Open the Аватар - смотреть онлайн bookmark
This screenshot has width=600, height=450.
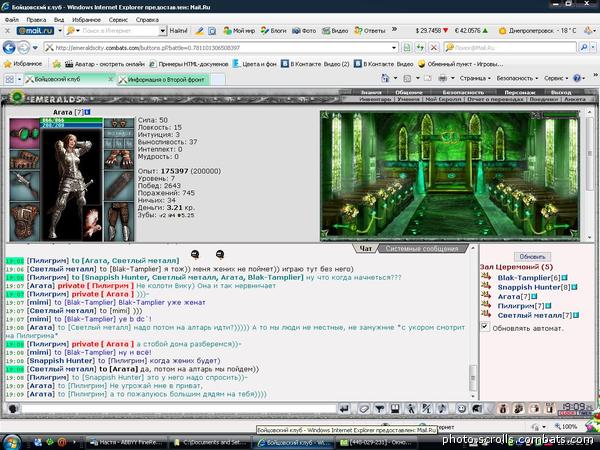point(105,64)
